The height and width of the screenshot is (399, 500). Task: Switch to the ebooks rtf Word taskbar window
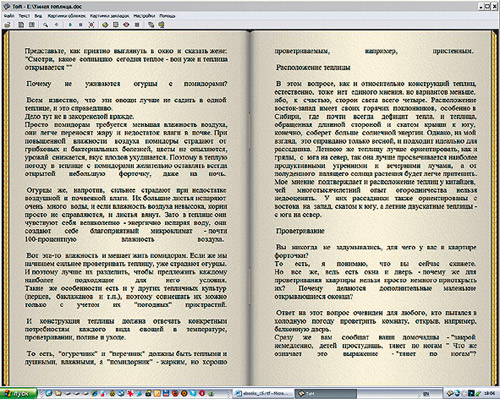pos(263,394)
